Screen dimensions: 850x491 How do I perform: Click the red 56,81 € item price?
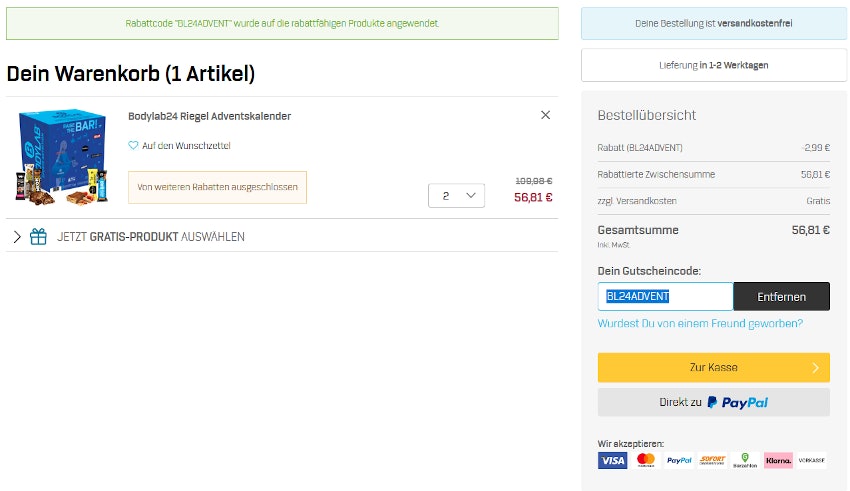[533, 197]
